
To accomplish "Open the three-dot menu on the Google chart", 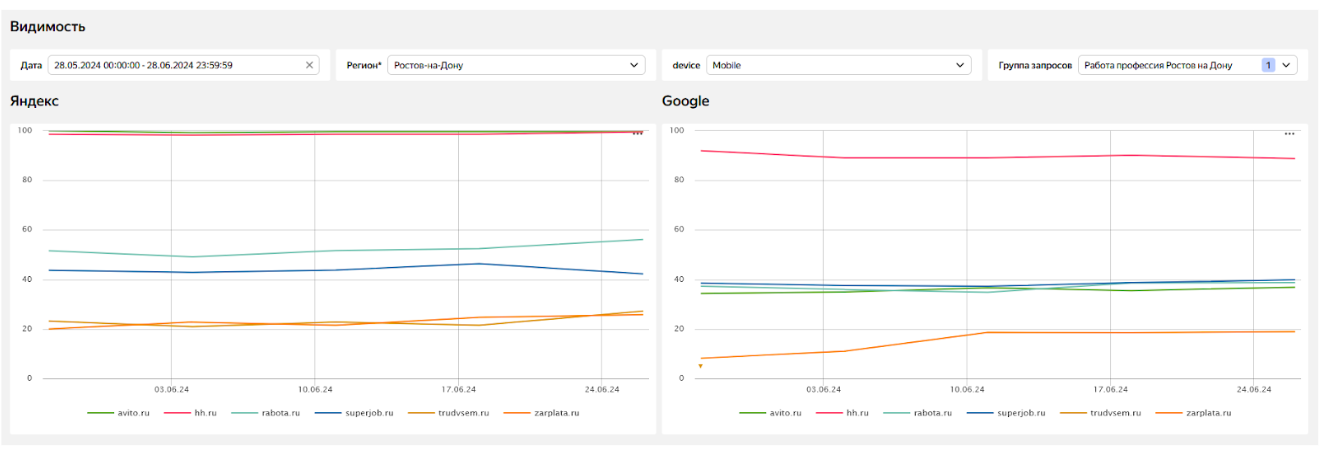I will (x=1289, y=133).
